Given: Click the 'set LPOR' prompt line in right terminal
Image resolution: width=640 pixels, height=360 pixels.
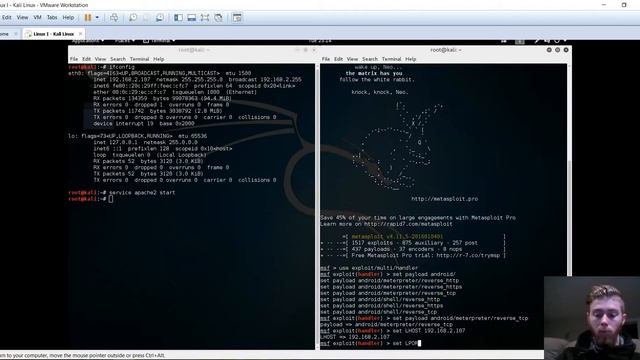Looking at the screenshot, I should click(x=371, y=344).
